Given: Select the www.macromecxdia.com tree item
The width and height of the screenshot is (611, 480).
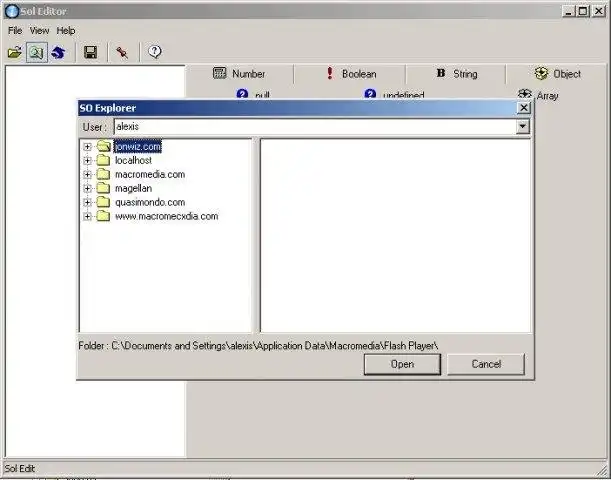Looking at the screenshot, I should (x=166, y=217).
